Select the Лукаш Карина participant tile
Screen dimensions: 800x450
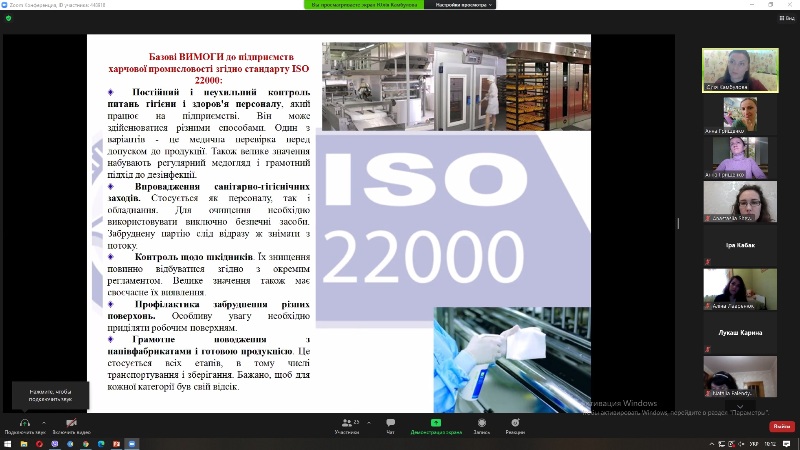(x=740, y=333)
